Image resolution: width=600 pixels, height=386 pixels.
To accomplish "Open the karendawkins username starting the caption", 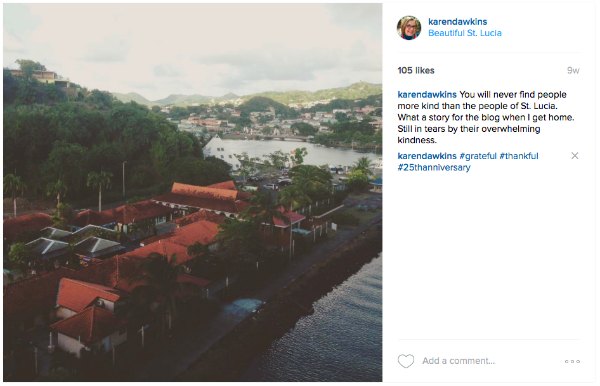I will 427,94.
